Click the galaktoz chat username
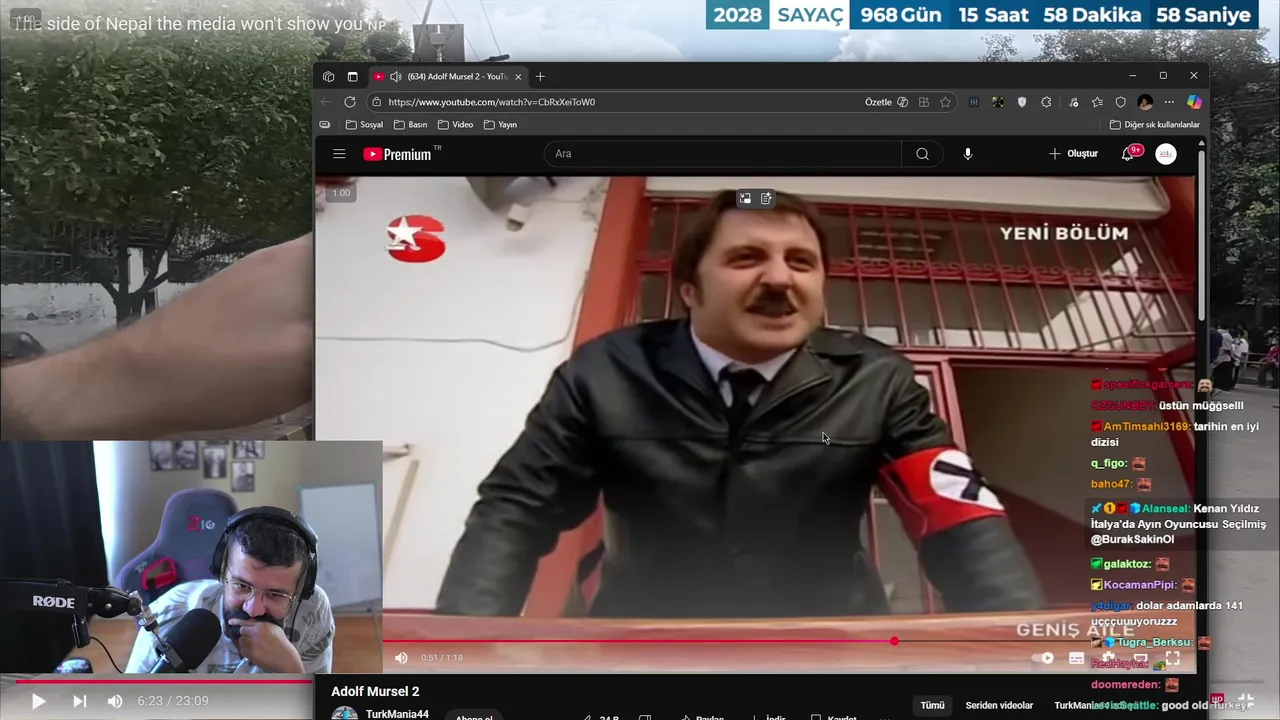 point(1127,564)
